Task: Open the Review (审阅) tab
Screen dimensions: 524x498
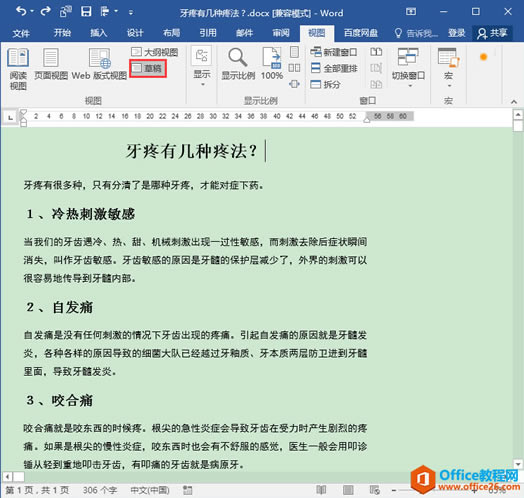Action: pos(281,33)
